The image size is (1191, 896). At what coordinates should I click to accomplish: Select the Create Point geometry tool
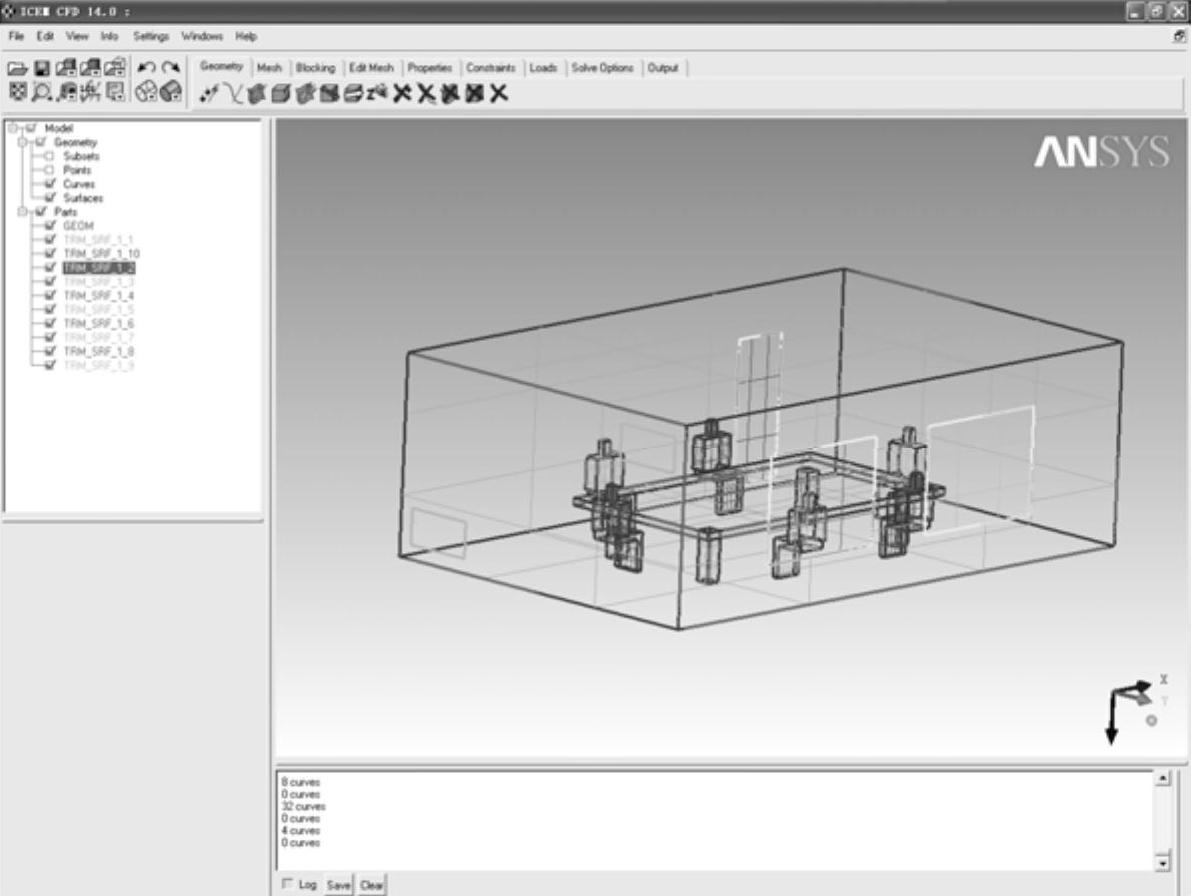208,94
